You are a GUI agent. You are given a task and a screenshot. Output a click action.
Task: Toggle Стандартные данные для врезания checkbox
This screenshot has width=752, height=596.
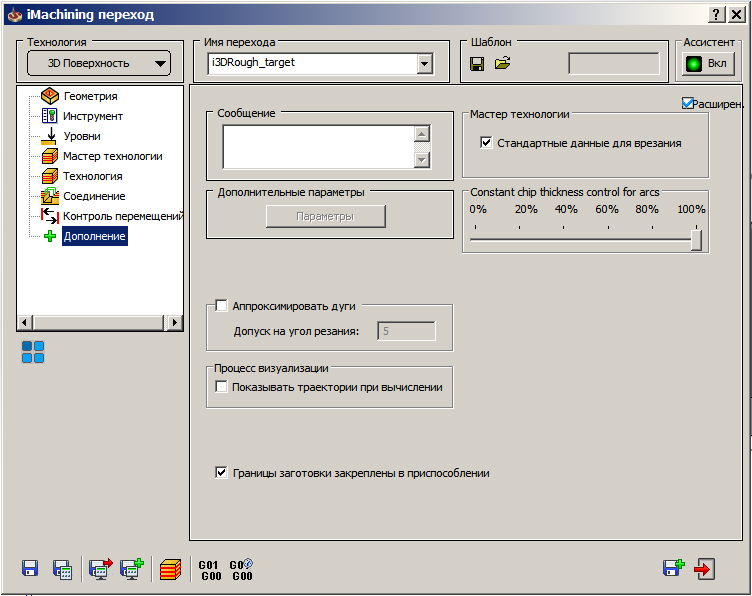click(x=486, y=142)
